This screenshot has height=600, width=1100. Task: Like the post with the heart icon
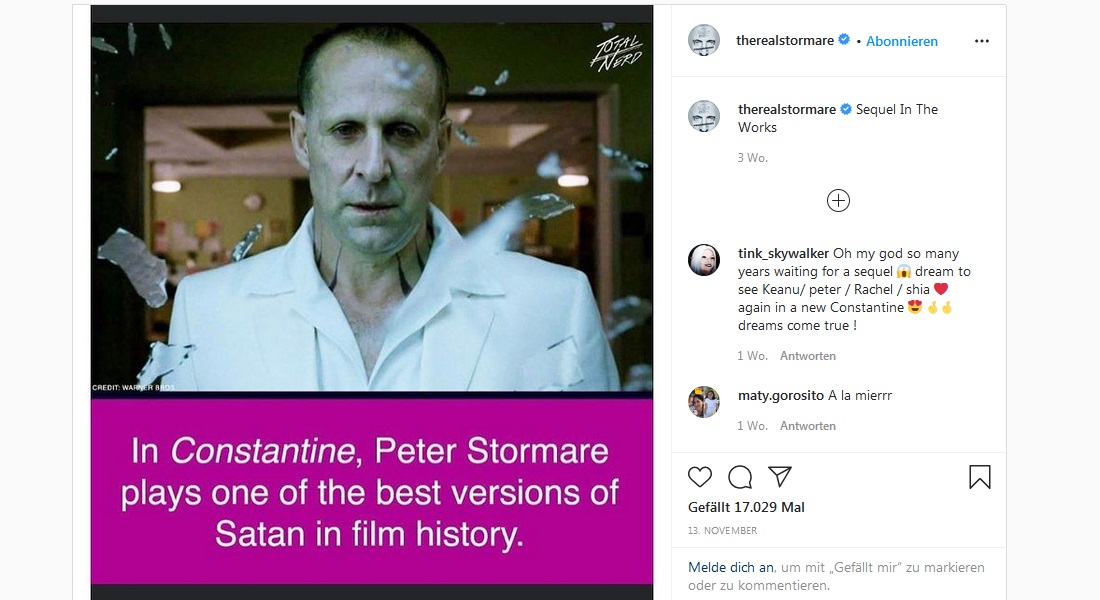[700, 477]
